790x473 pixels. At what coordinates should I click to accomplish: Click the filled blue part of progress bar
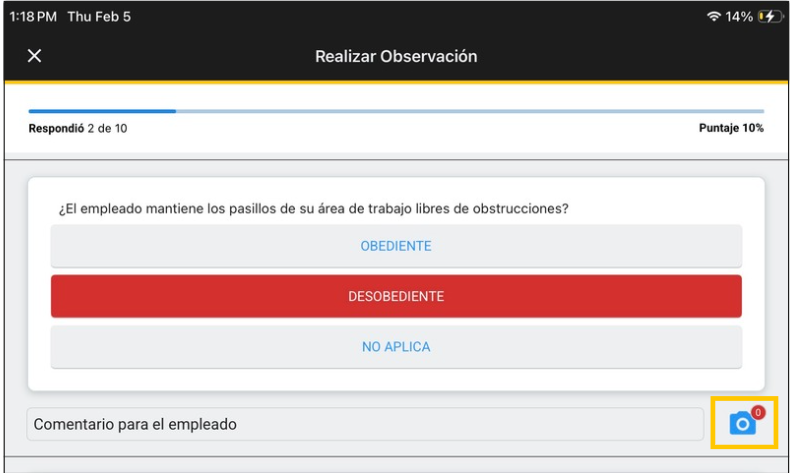pyautogui.click(x=100, y=111)
